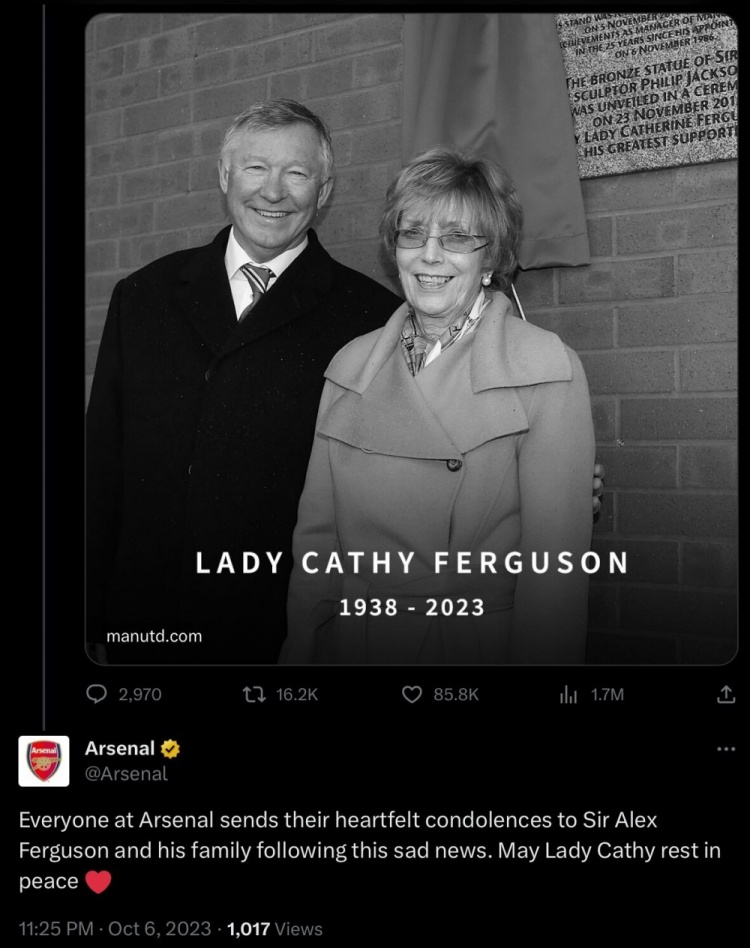Click the repost arrows icon
Screen dimensions: 750x948
(255, 694)
